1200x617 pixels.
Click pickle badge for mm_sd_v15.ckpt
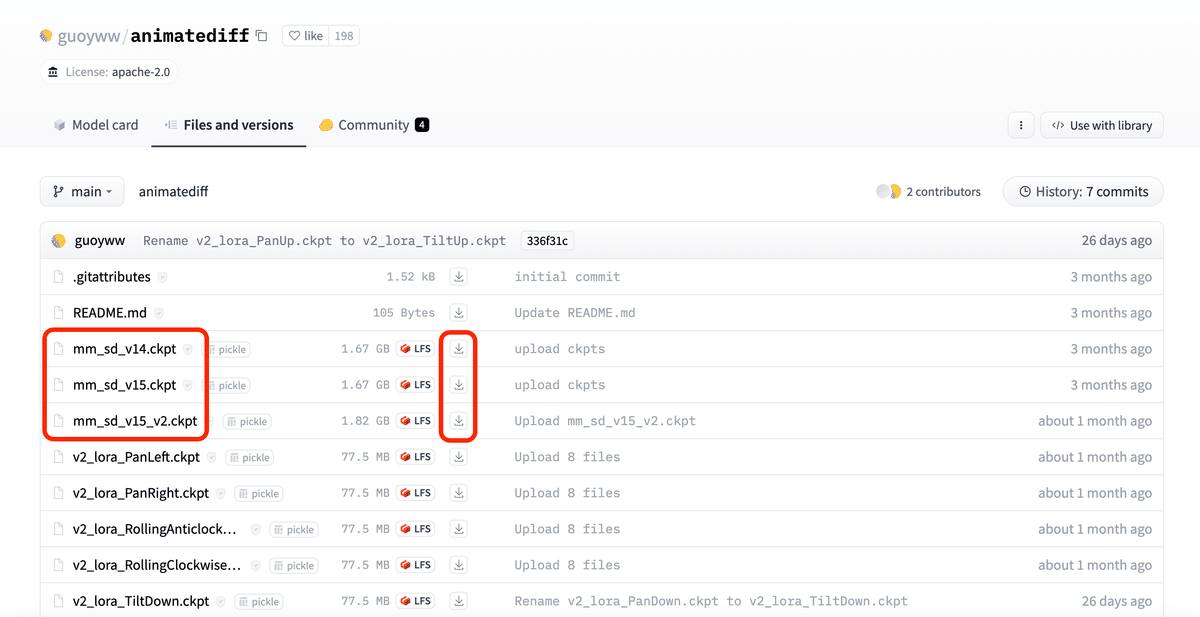226,386
